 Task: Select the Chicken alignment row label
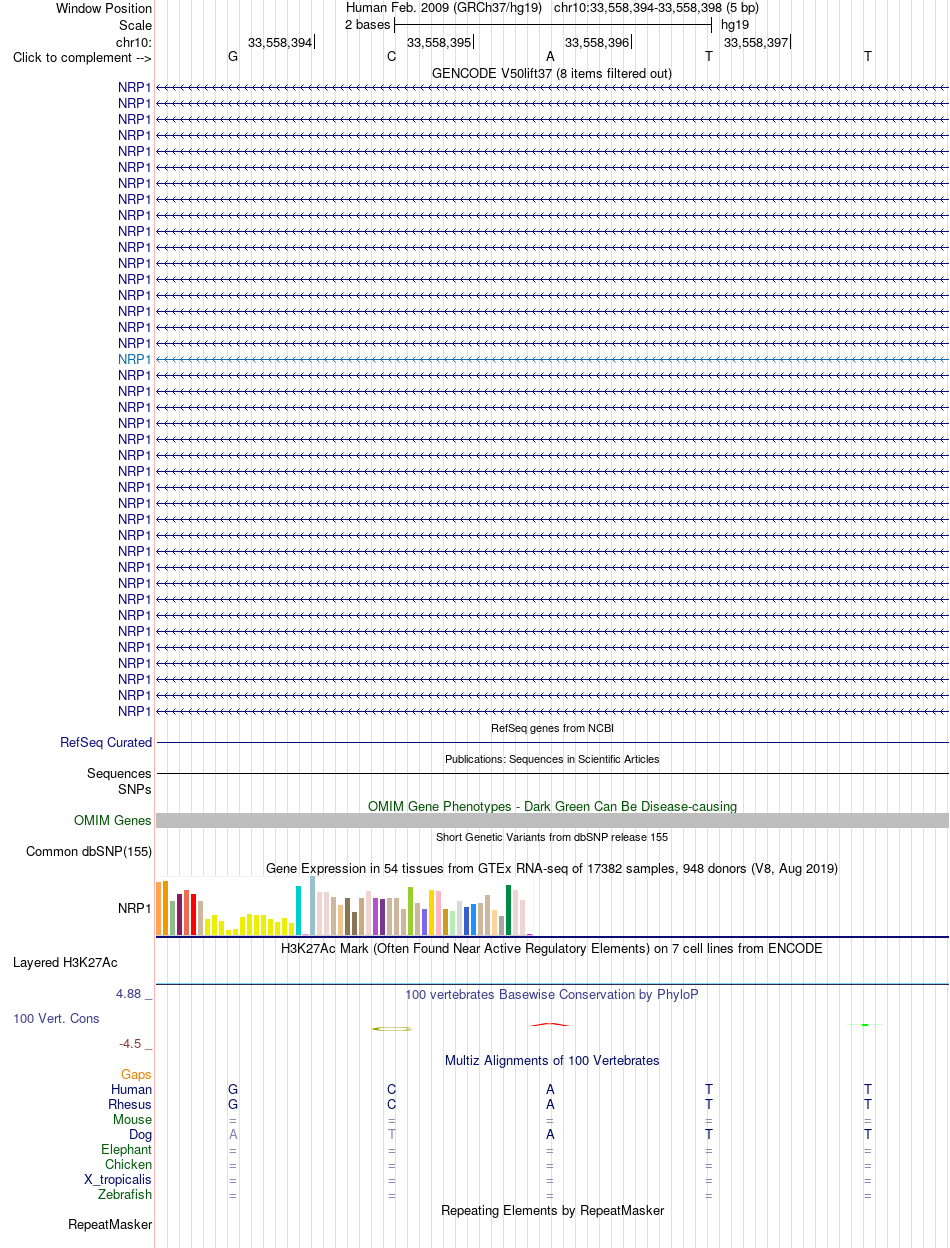[129, 1165]
